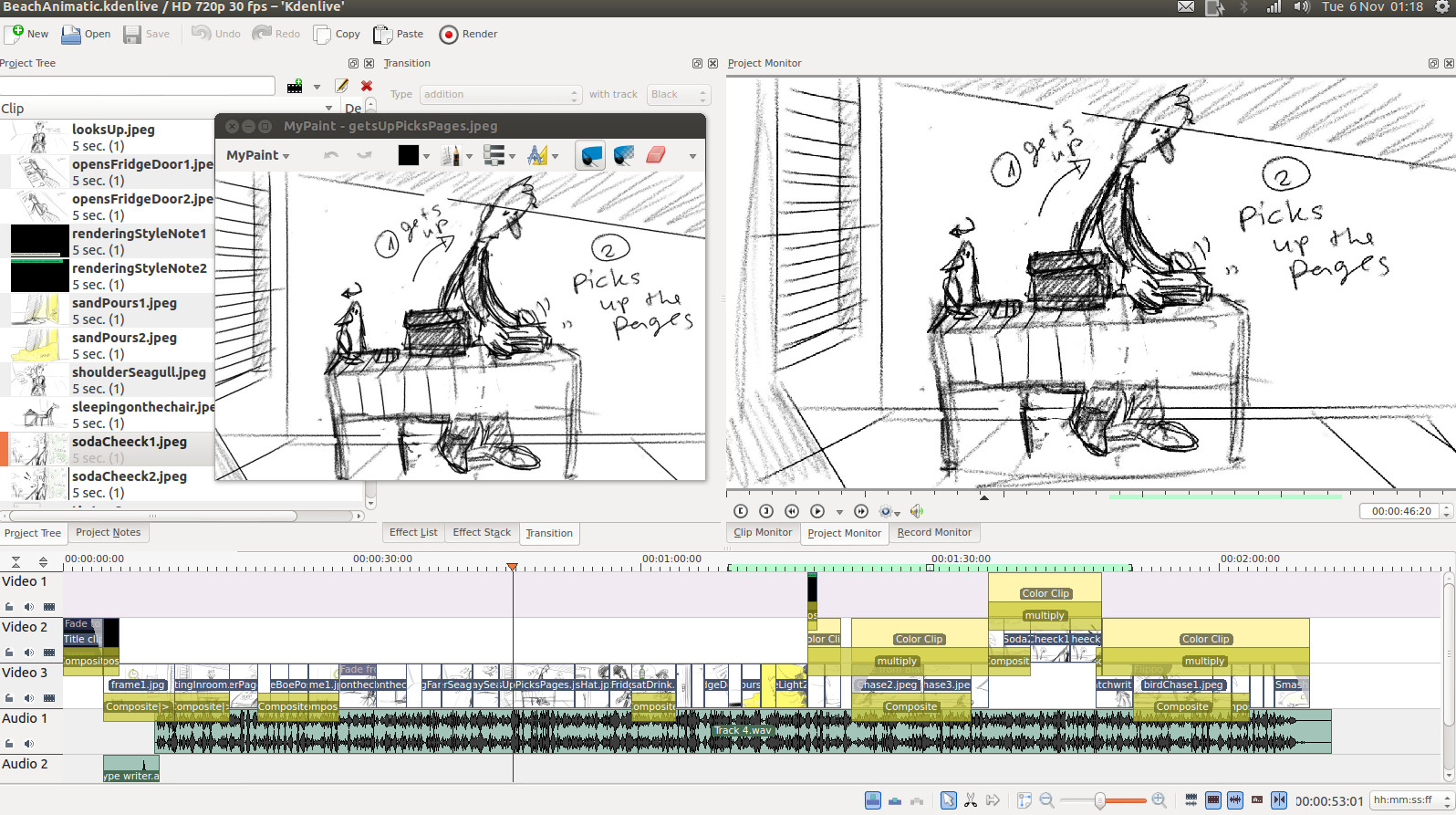Open MyPaint brush pencil selector
1456x815 pixels.
click(x=451, y=156)
